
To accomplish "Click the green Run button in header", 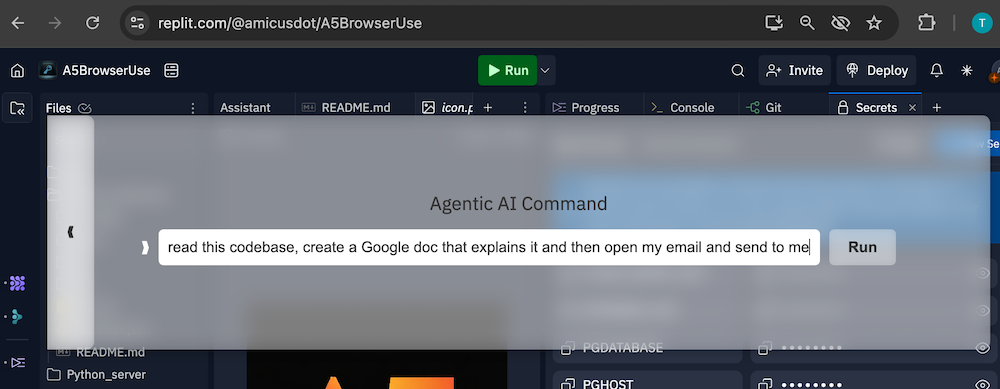I will tap(508, 71).
